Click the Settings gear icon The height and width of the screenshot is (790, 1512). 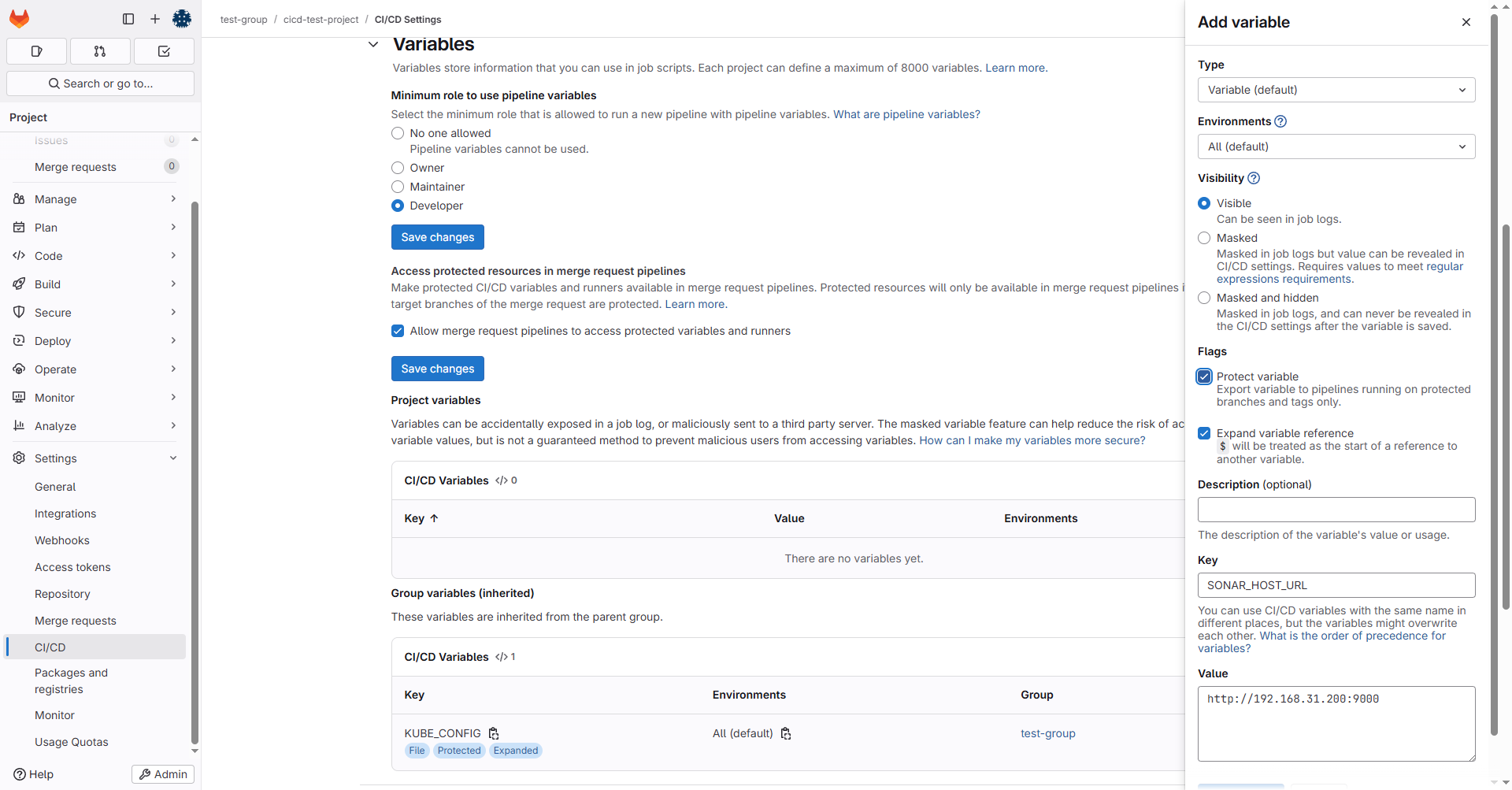[x=19, y=458]
